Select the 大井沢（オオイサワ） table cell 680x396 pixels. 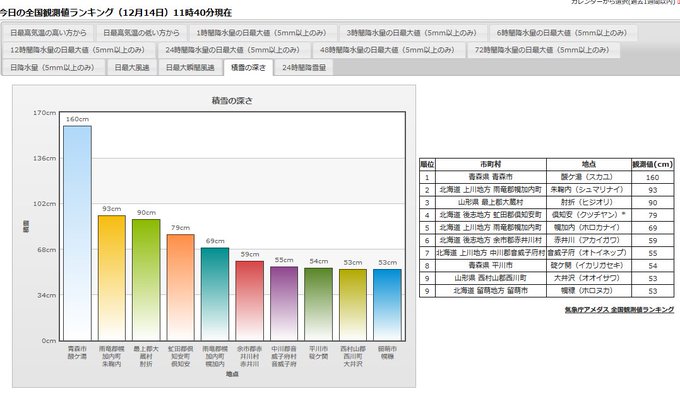tap(588, 278)
